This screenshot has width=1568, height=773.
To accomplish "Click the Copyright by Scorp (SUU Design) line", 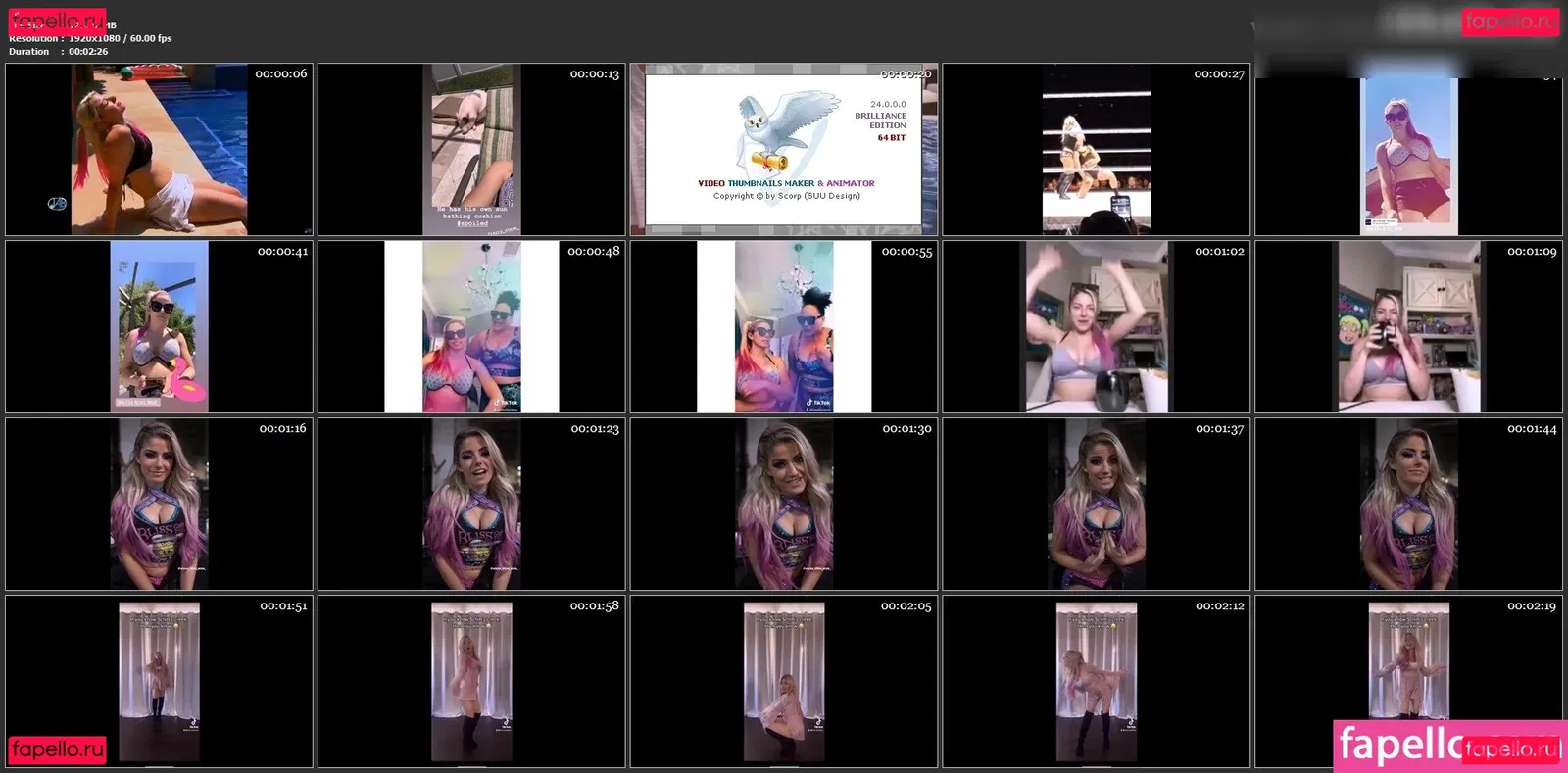I will tap(786, 196).
